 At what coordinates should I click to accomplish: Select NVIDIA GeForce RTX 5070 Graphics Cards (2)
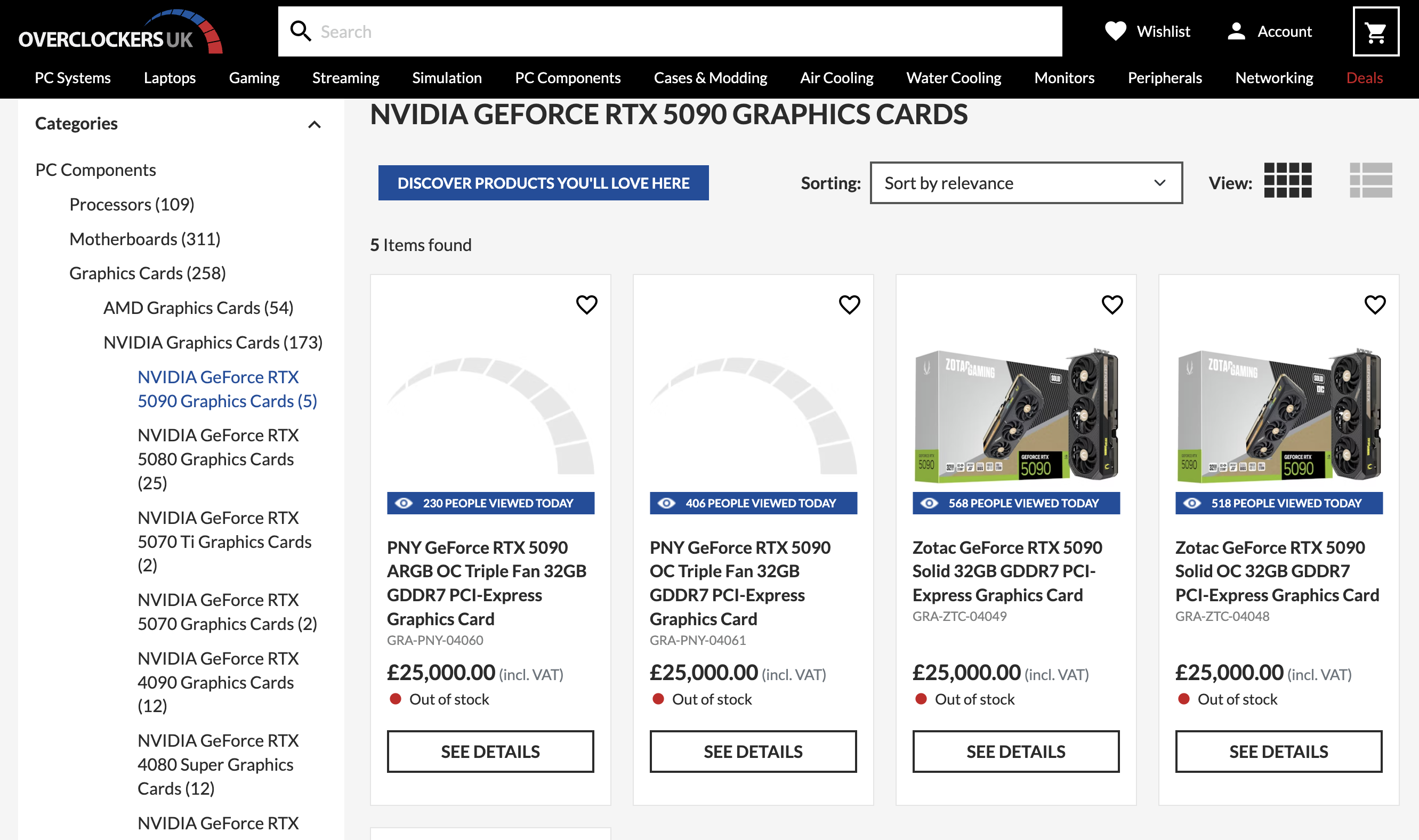[x=227, y=611]
